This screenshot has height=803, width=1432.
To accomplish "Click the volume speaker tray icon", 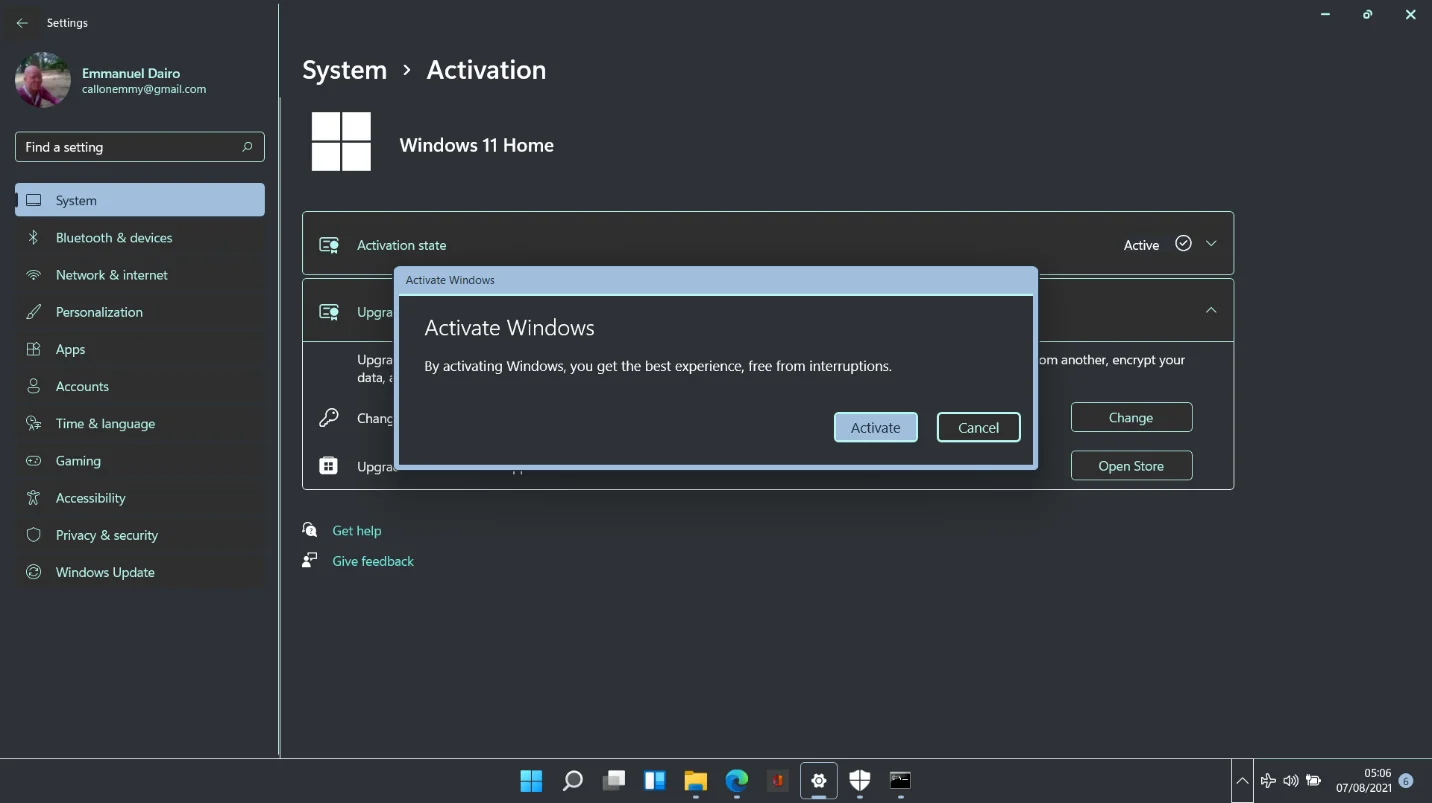I will pos(1291,781).
